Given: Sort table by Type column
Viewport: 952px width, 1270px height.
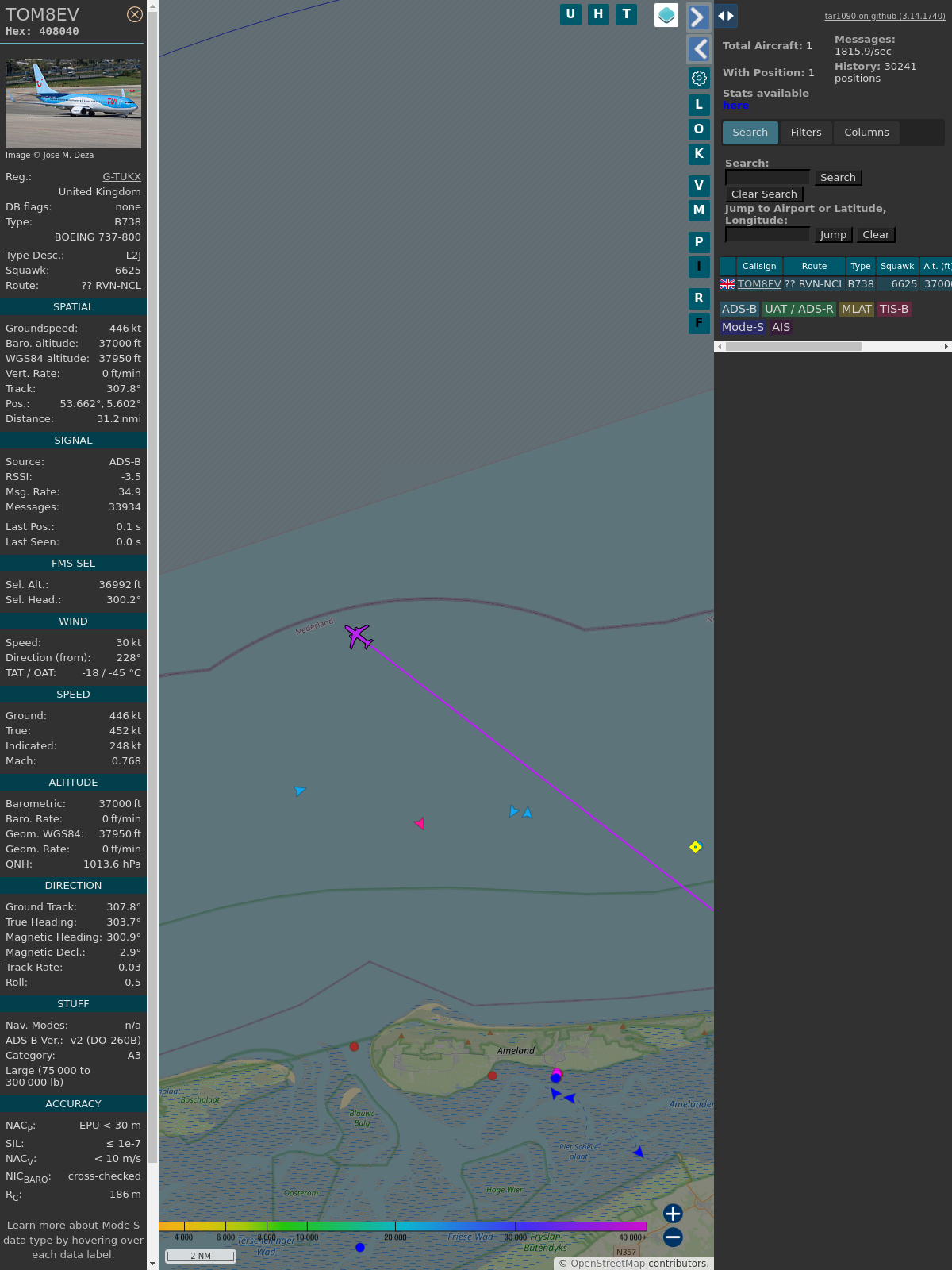Looking at the screenshot, I should (861, 266).
